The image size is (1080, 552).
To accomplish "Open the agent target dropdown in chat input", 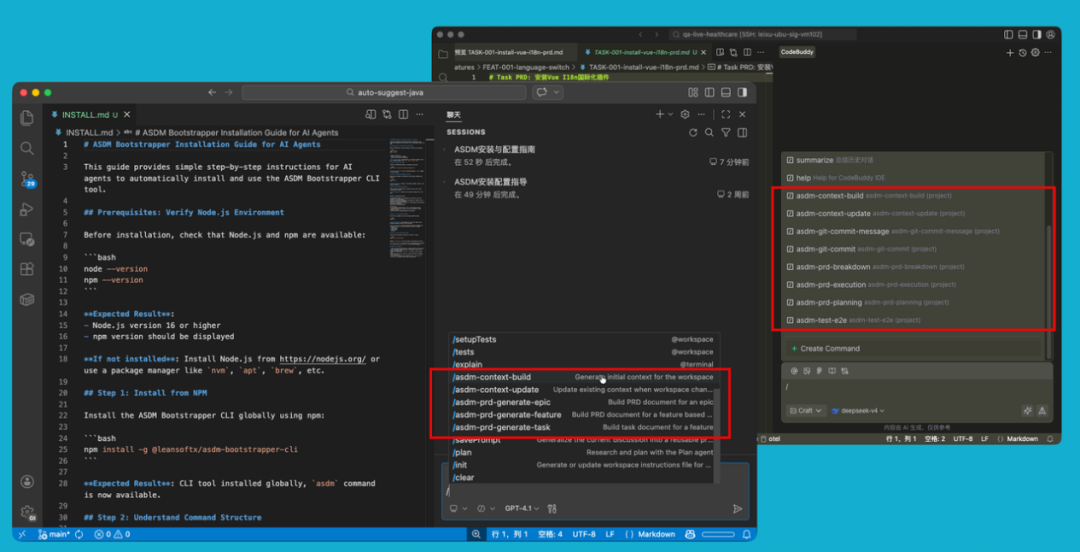I will 457,509.
